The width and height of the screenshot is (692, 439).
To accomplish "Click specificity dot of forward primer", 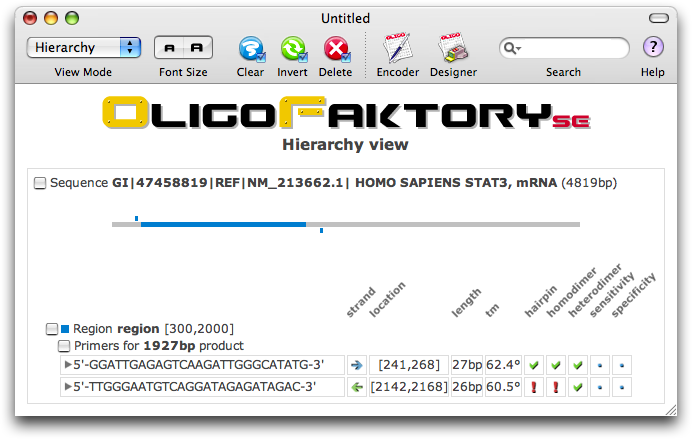I will tap(622, 365).
